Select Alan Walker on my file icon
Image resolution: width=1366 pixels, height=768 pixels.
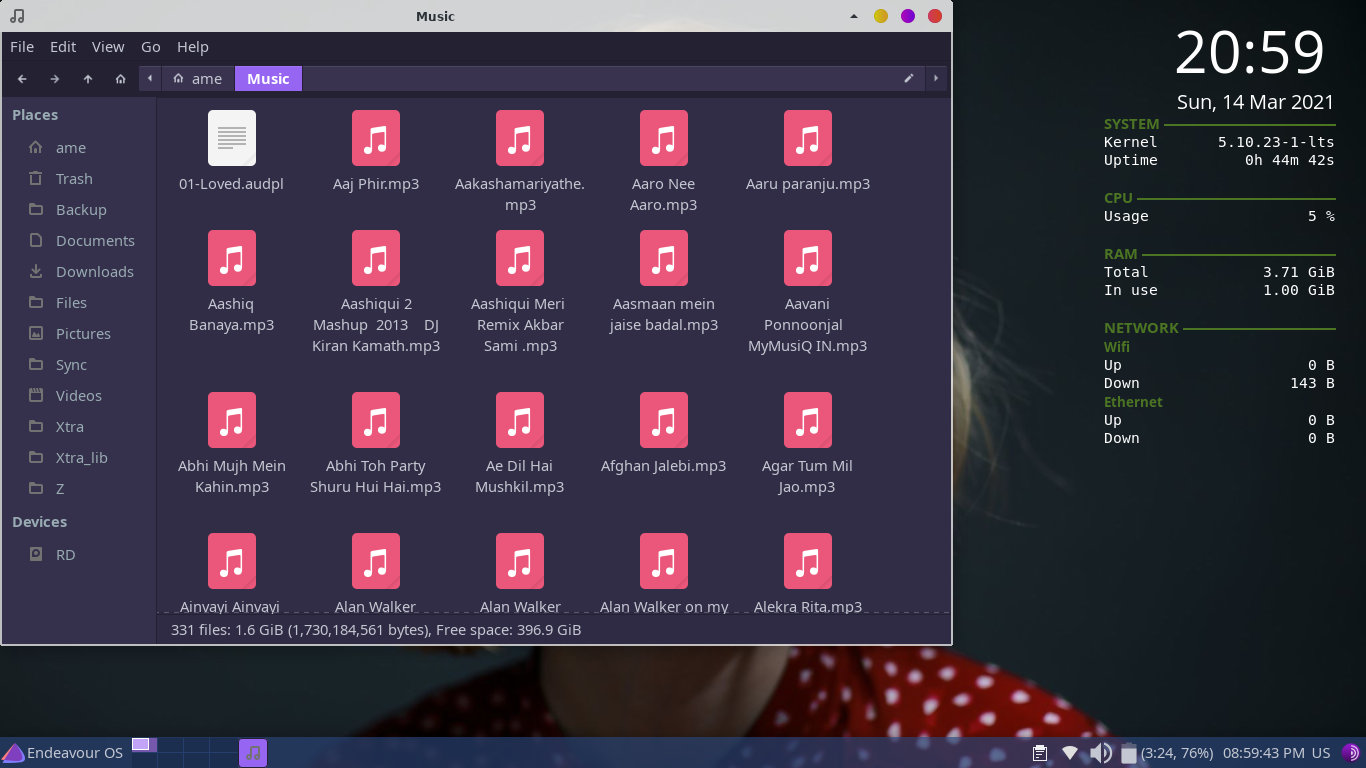point(664,561)
